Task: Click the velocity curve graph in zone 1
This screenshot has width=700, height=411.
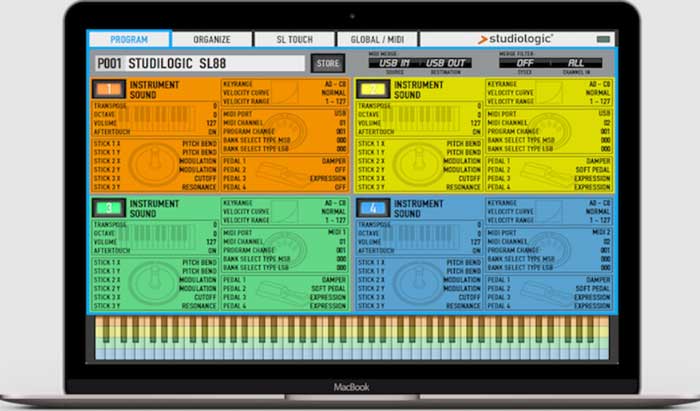Action: [x=285, y=92]
